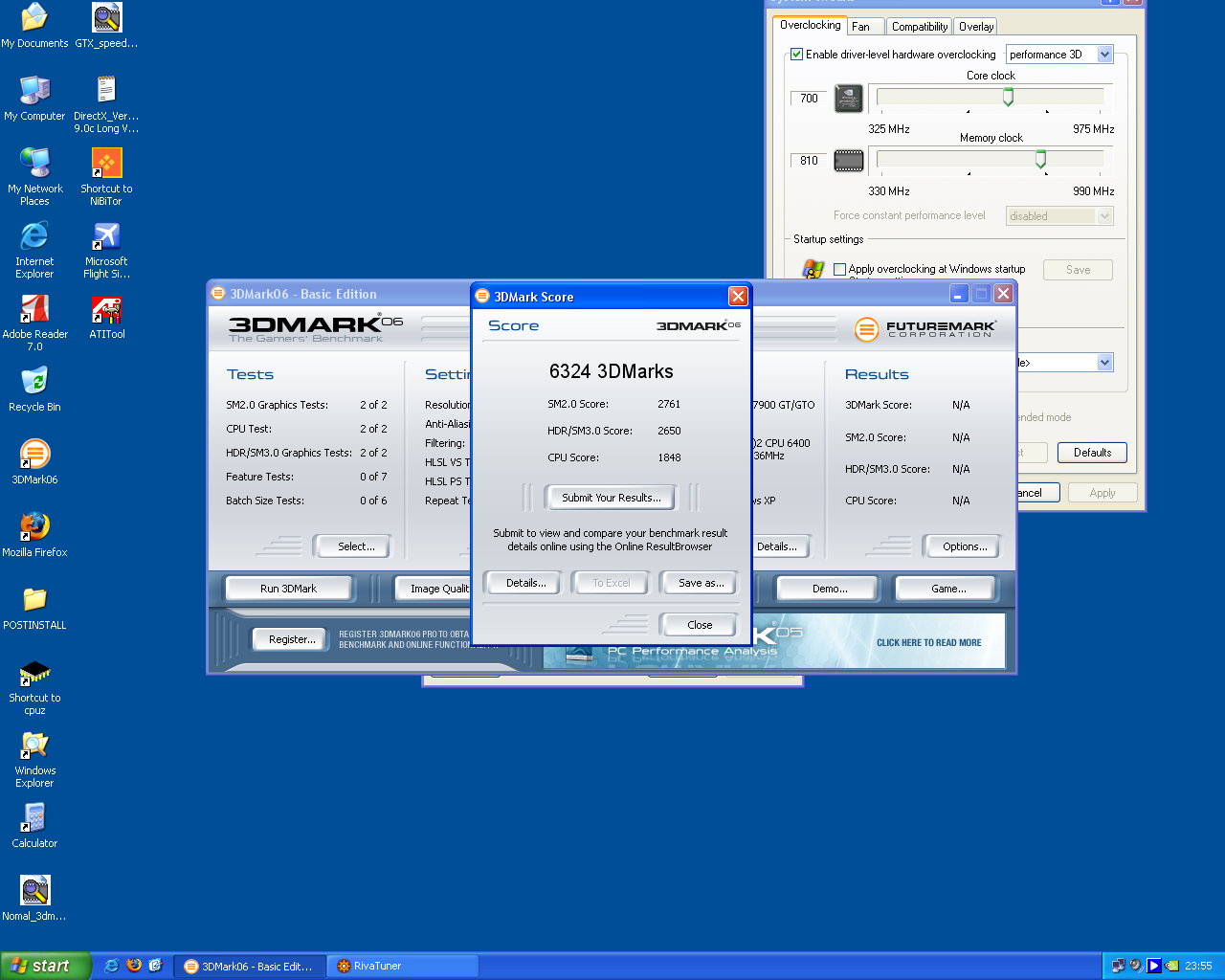This screenshot has height=980, width=1225.
Task: Launch Calculator desktop icon
Action: click(34, 826)
